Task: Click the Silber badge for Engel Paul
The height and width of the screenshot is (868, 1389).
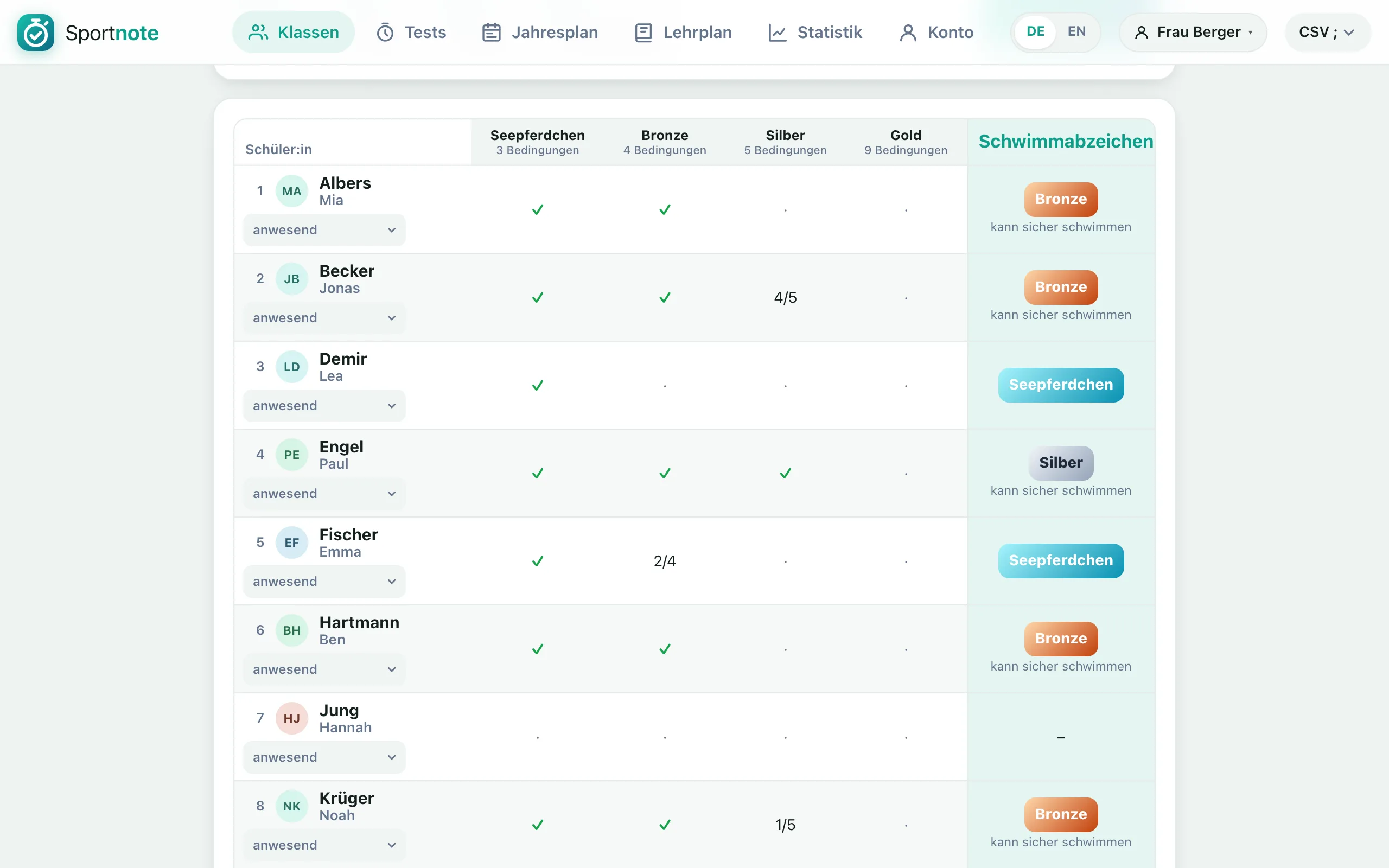Action: (x=1061, y=463)
